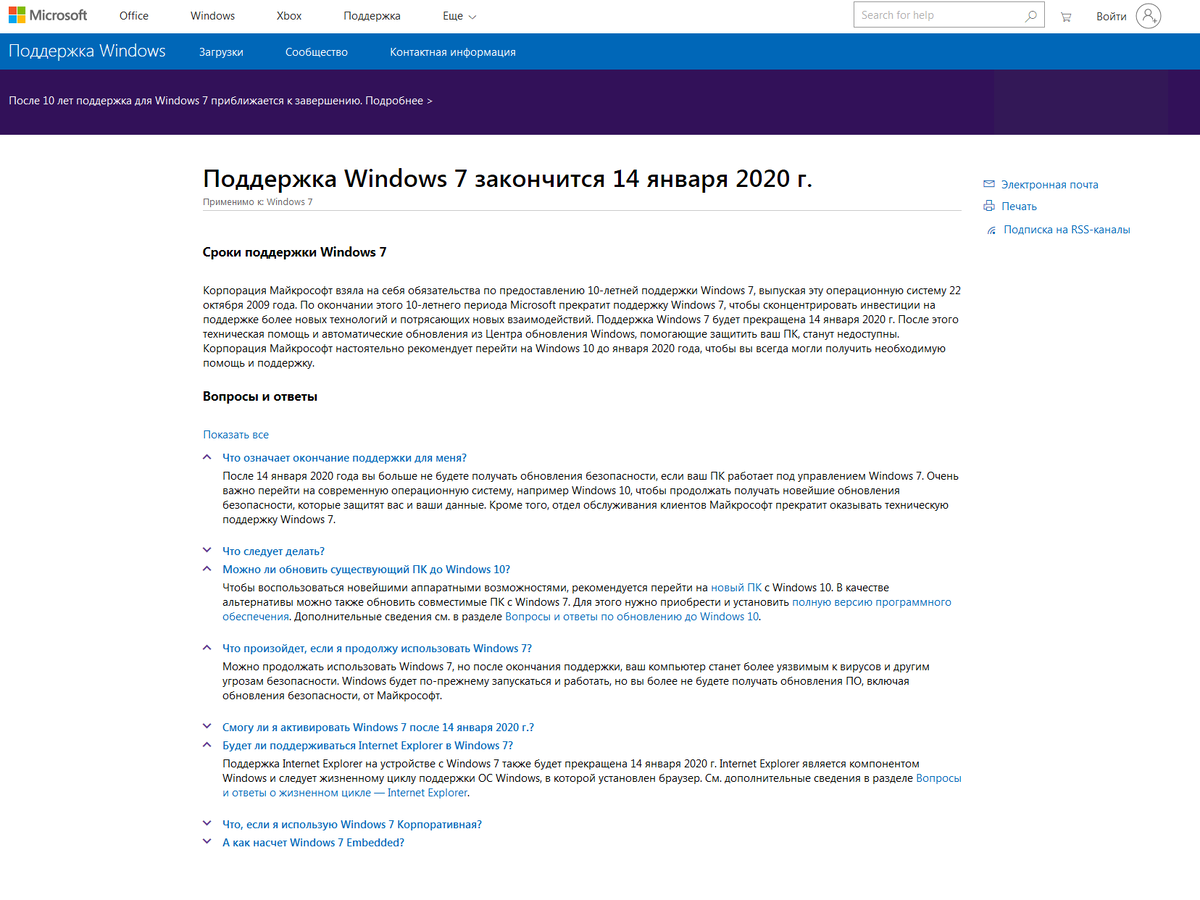Click Подписка на RSS-каналы link
This screenshot has width=1200, height=900.
click(1067, 229)
